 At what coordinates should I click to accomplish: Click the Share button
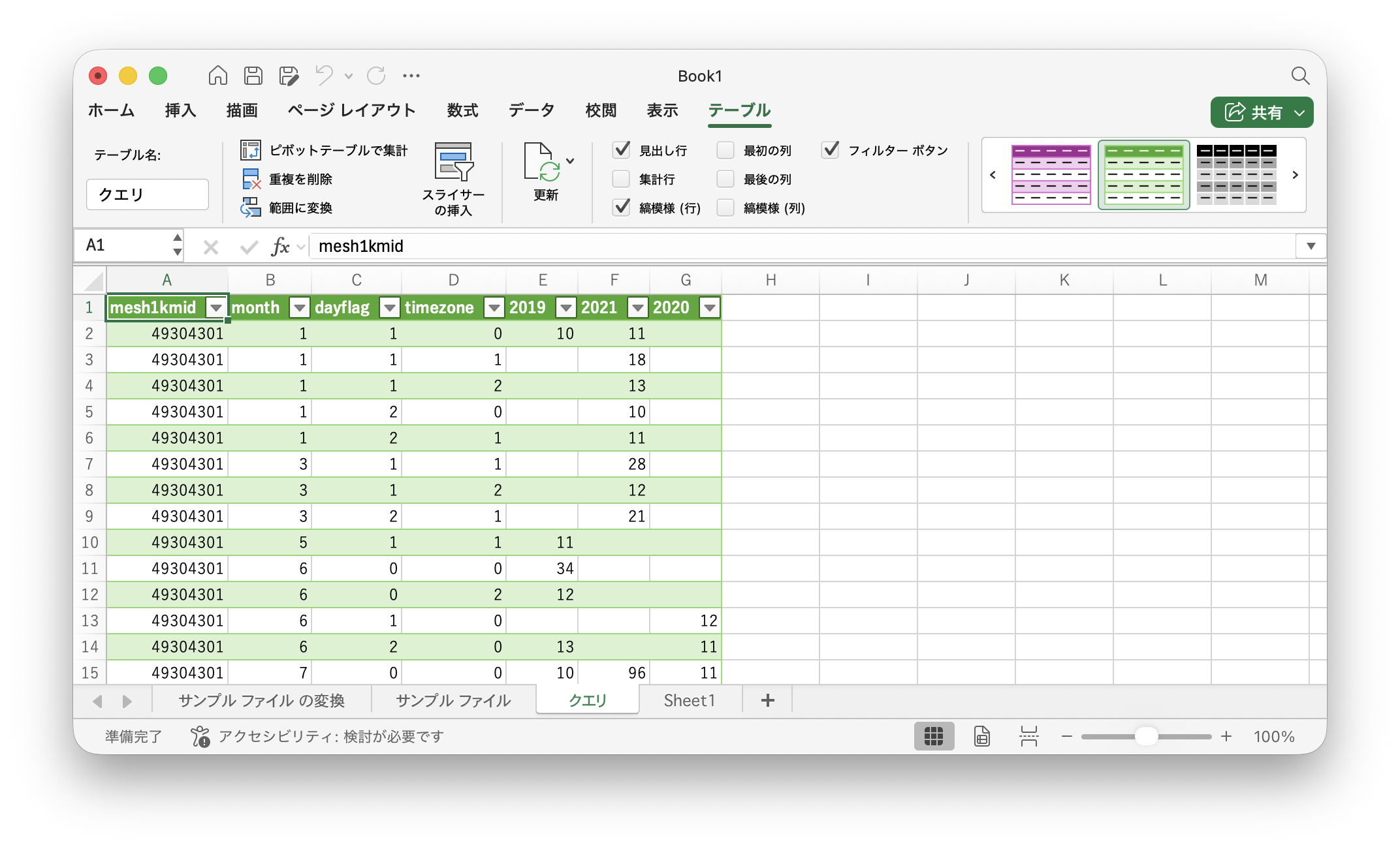(1254, 112)
